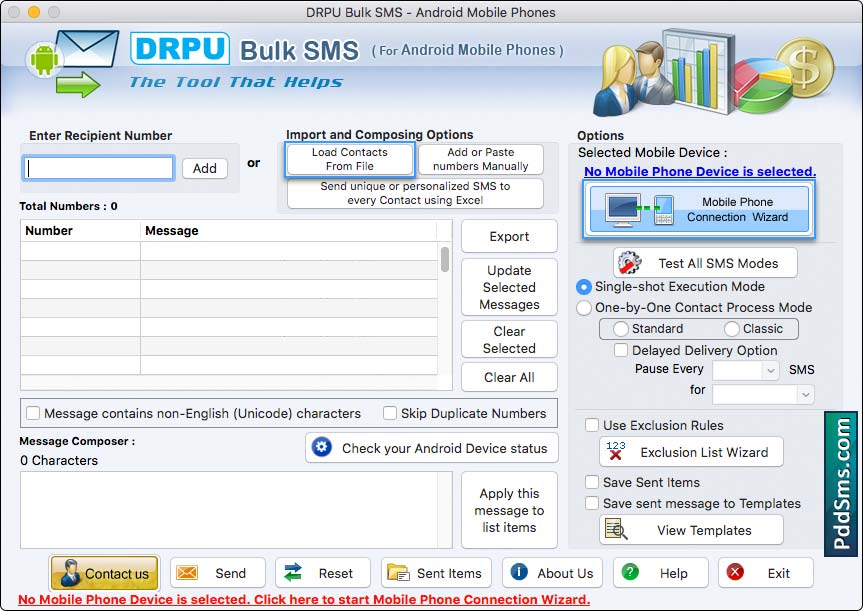
Task: Click the PddSms.com side banner
Action: click(x=841, y=484)
